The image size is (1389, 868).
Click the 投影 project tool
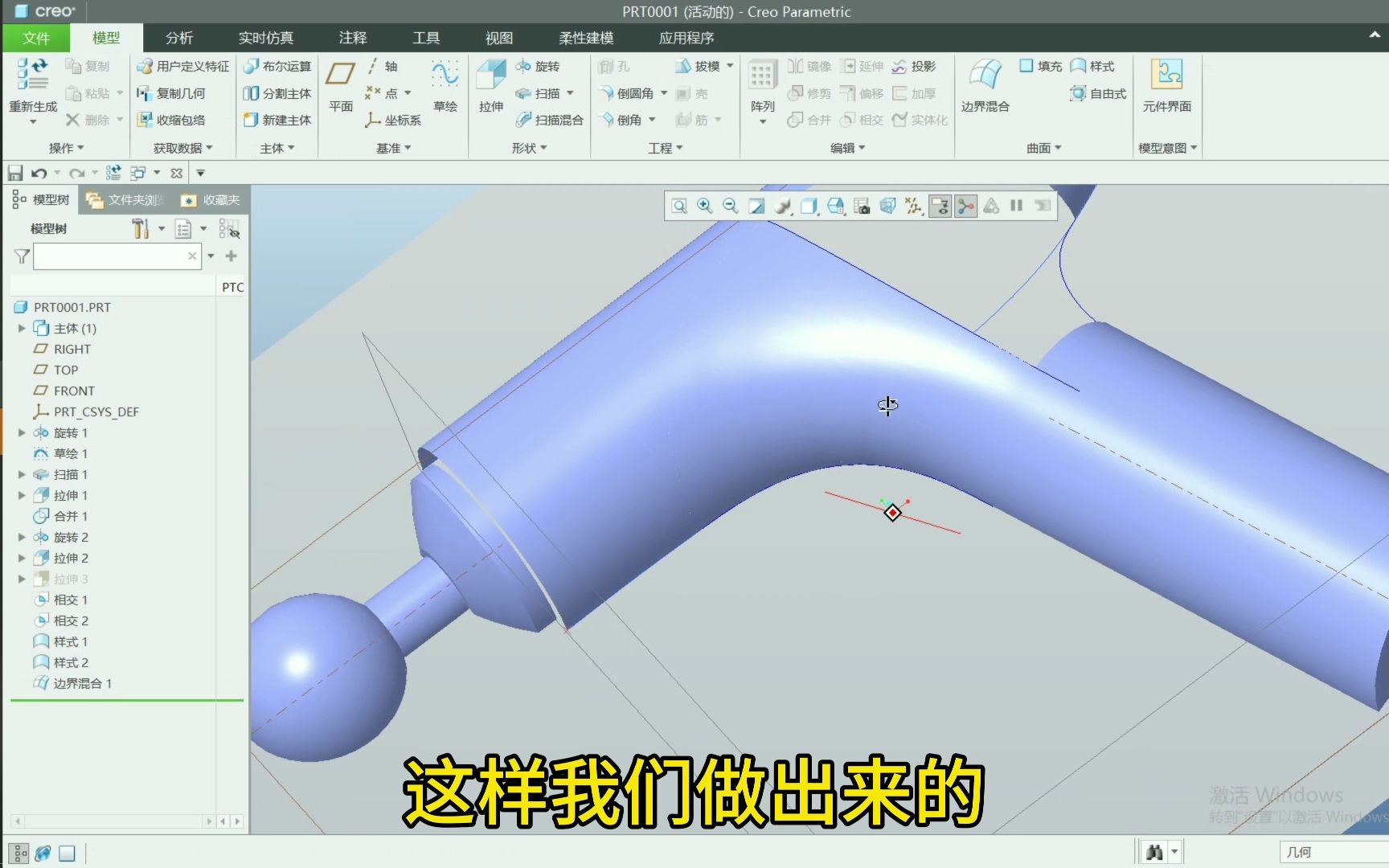[913, 67]
